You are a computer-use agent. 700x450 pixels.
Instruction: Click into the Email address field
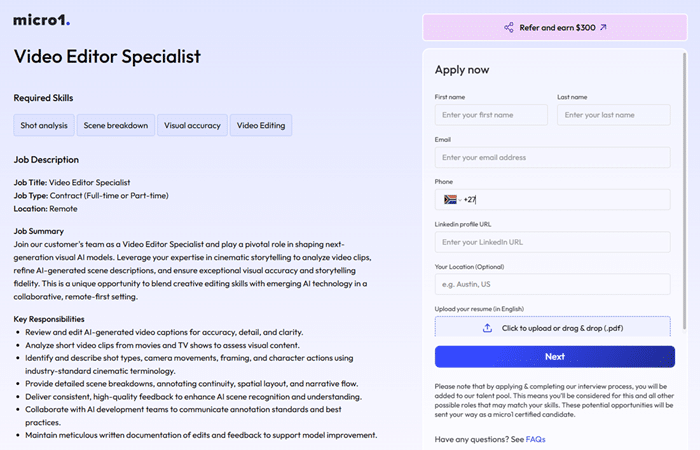click(x=552, y=157)
